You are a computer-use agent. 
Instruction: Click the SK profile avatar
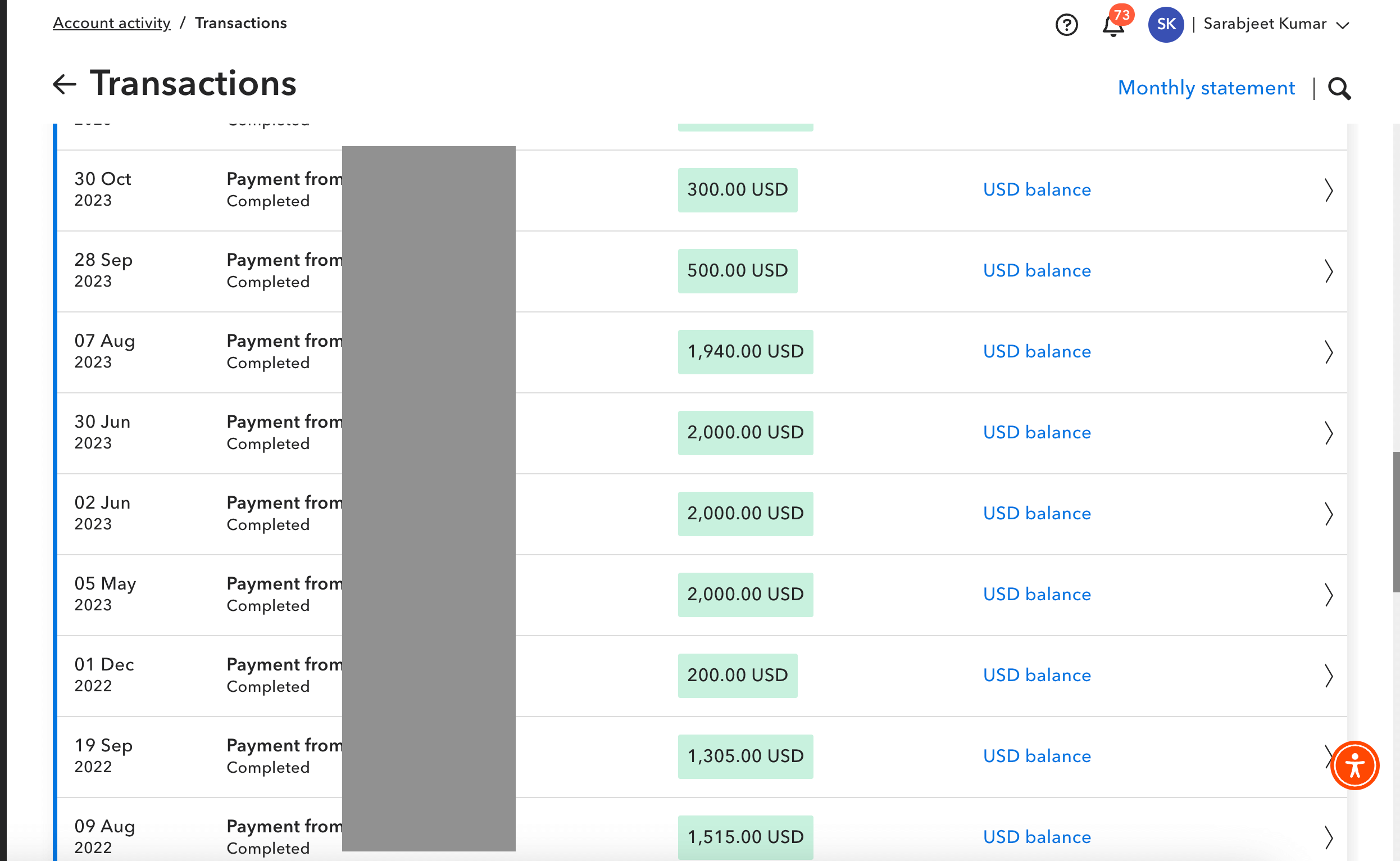1166,25
